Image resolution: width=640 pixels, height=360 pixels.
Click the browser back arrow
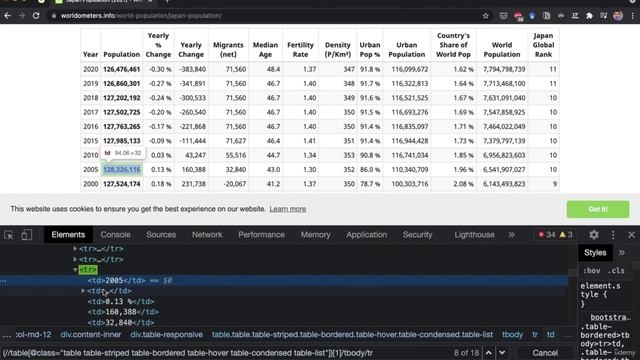point(8,16)
